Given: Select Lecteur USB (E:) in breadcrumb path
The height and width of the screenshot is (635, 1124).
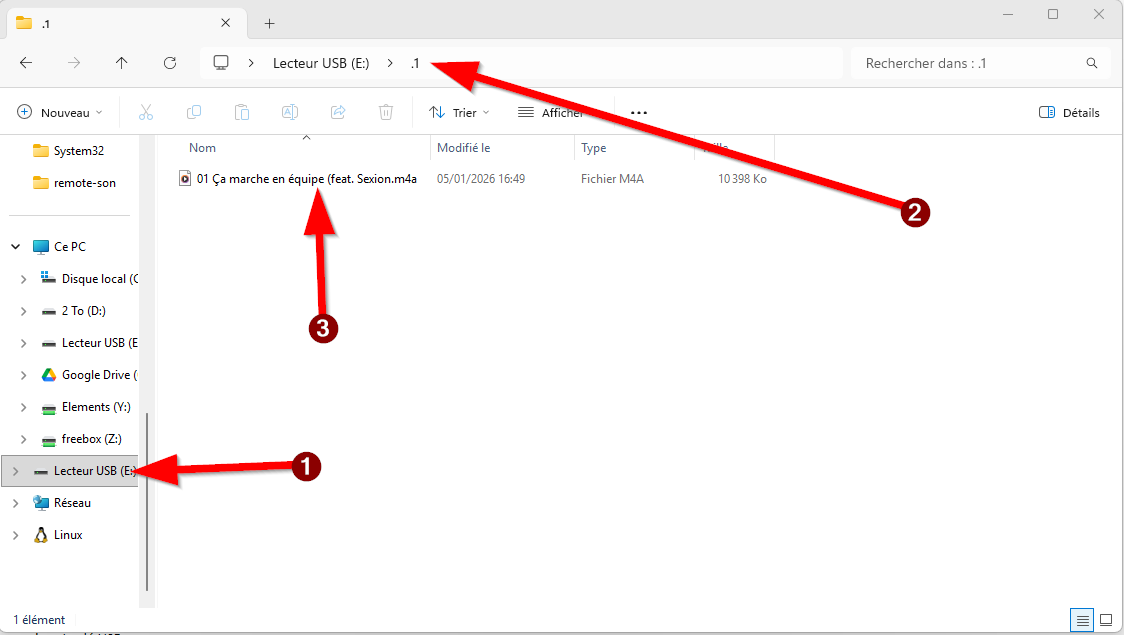Looking at the screenshot, I should 320,63.
